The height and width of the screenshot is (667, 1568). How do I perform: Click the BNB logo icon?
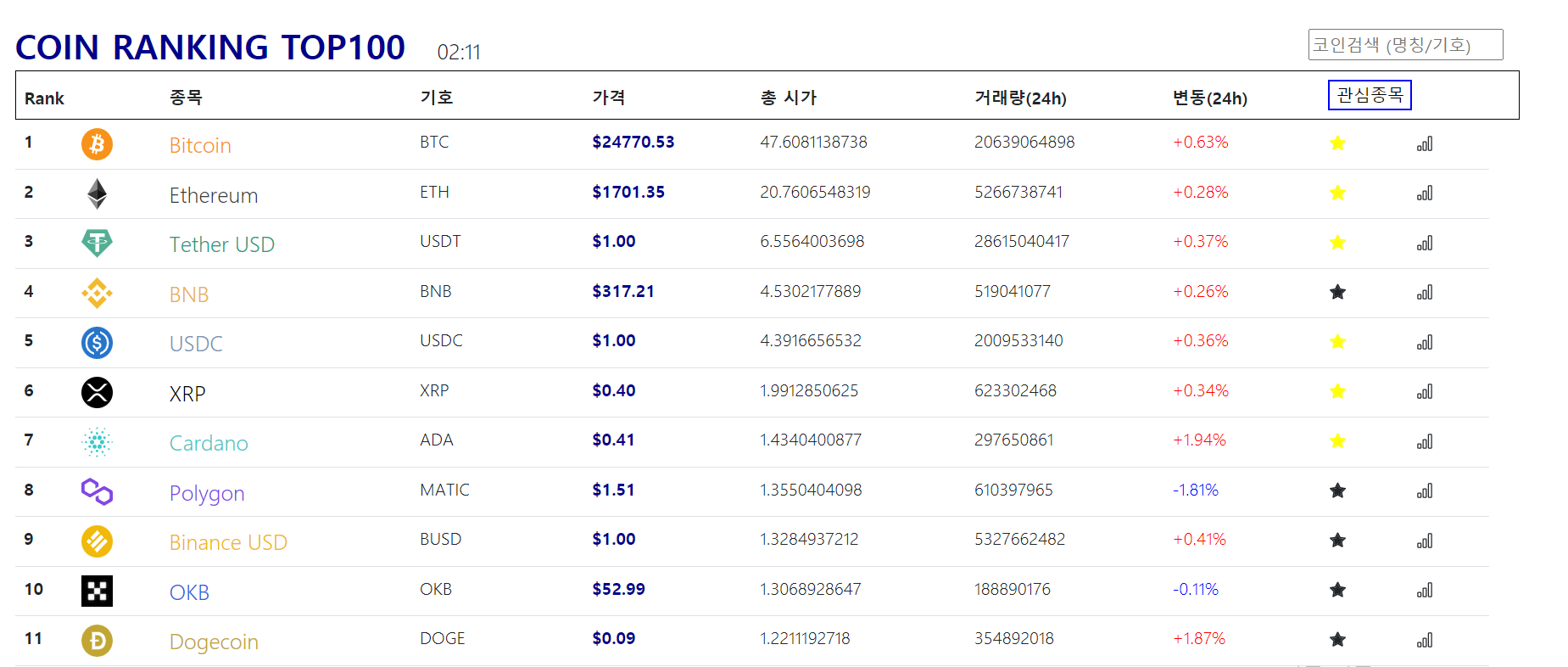coord(97,293)
